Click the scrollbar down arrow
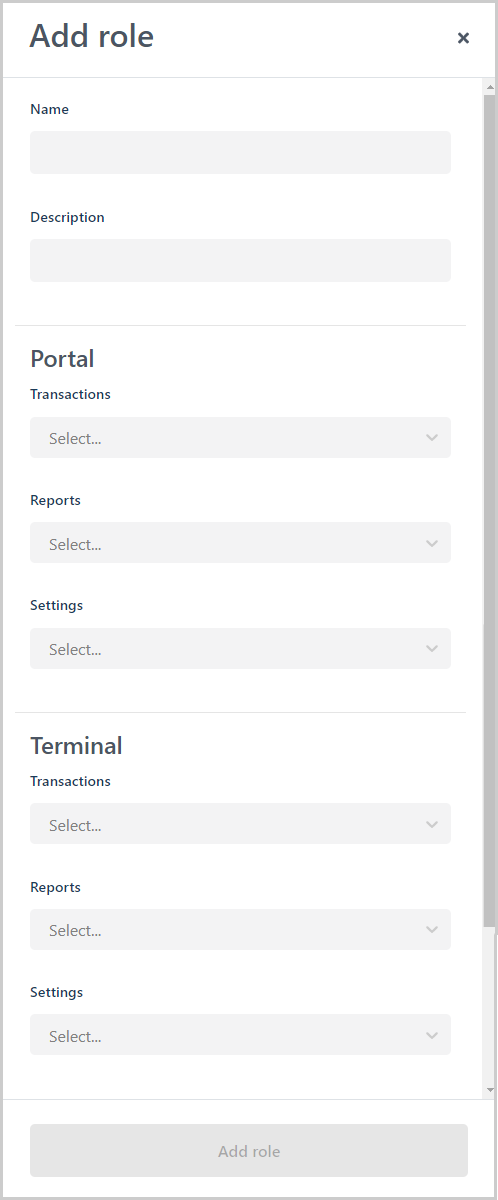Screen dimensions: 498x1200 489,1089
